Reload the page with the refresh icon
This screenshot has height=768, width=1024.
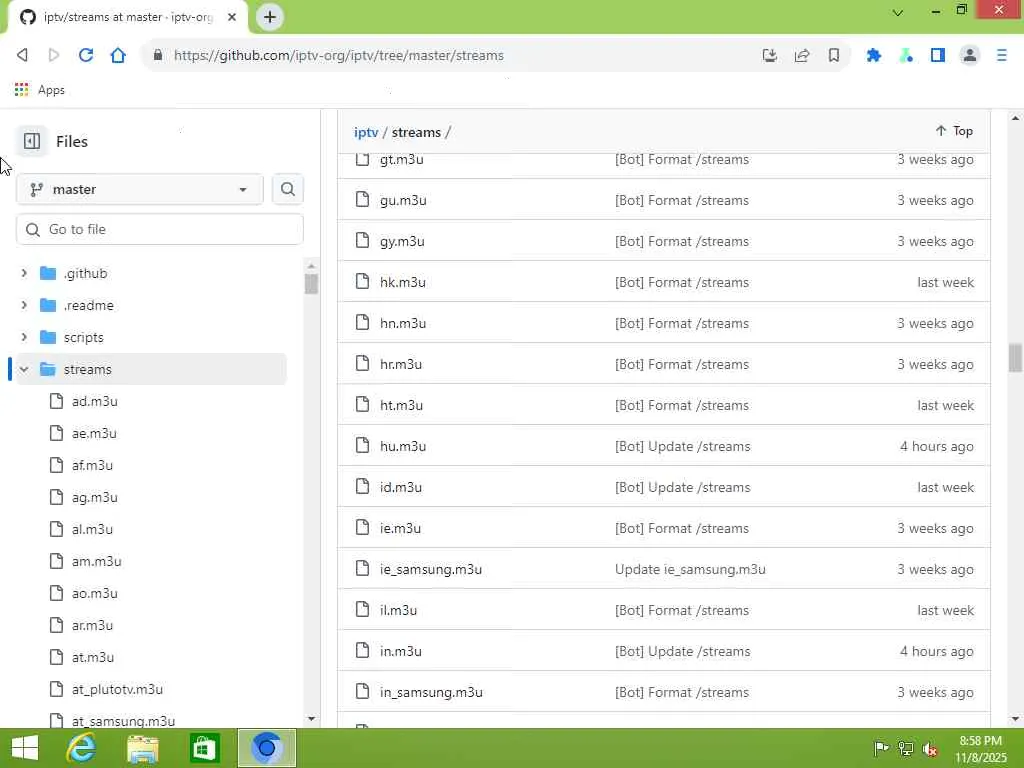click(x=86, y=56)
